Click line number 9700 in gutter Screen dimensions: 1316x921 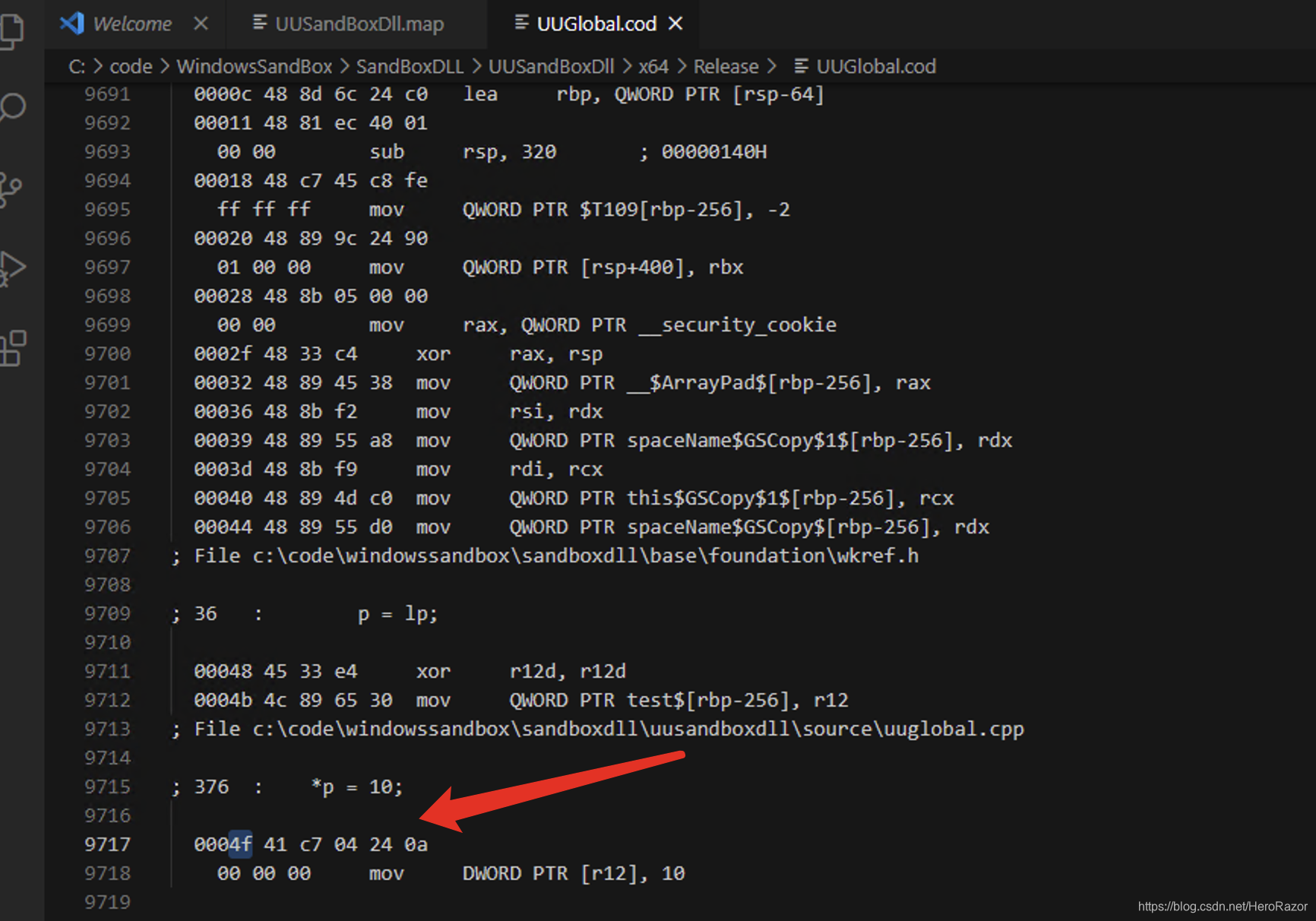point(107,354)
